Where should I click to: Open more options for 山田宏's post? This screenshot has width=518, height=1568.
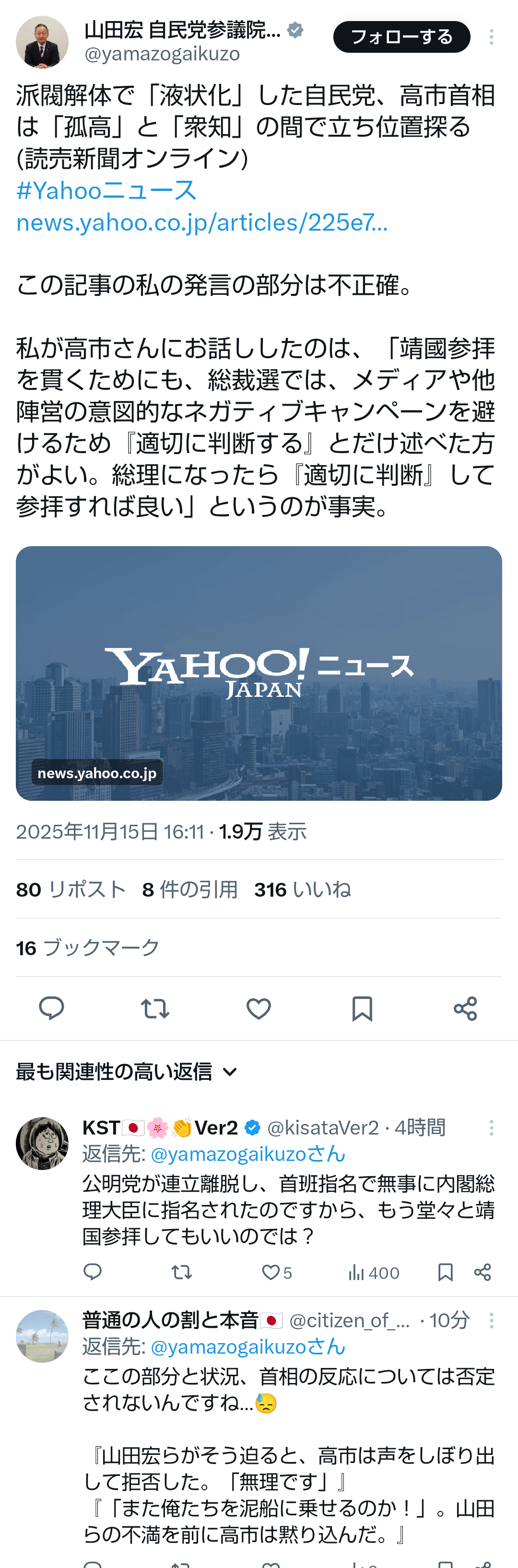point(491,37)
